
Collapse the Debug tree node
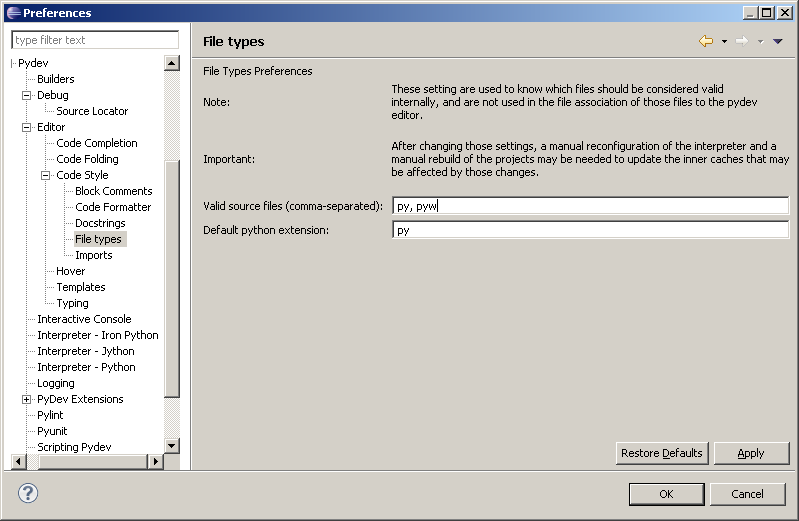click(x=26, y=95)
